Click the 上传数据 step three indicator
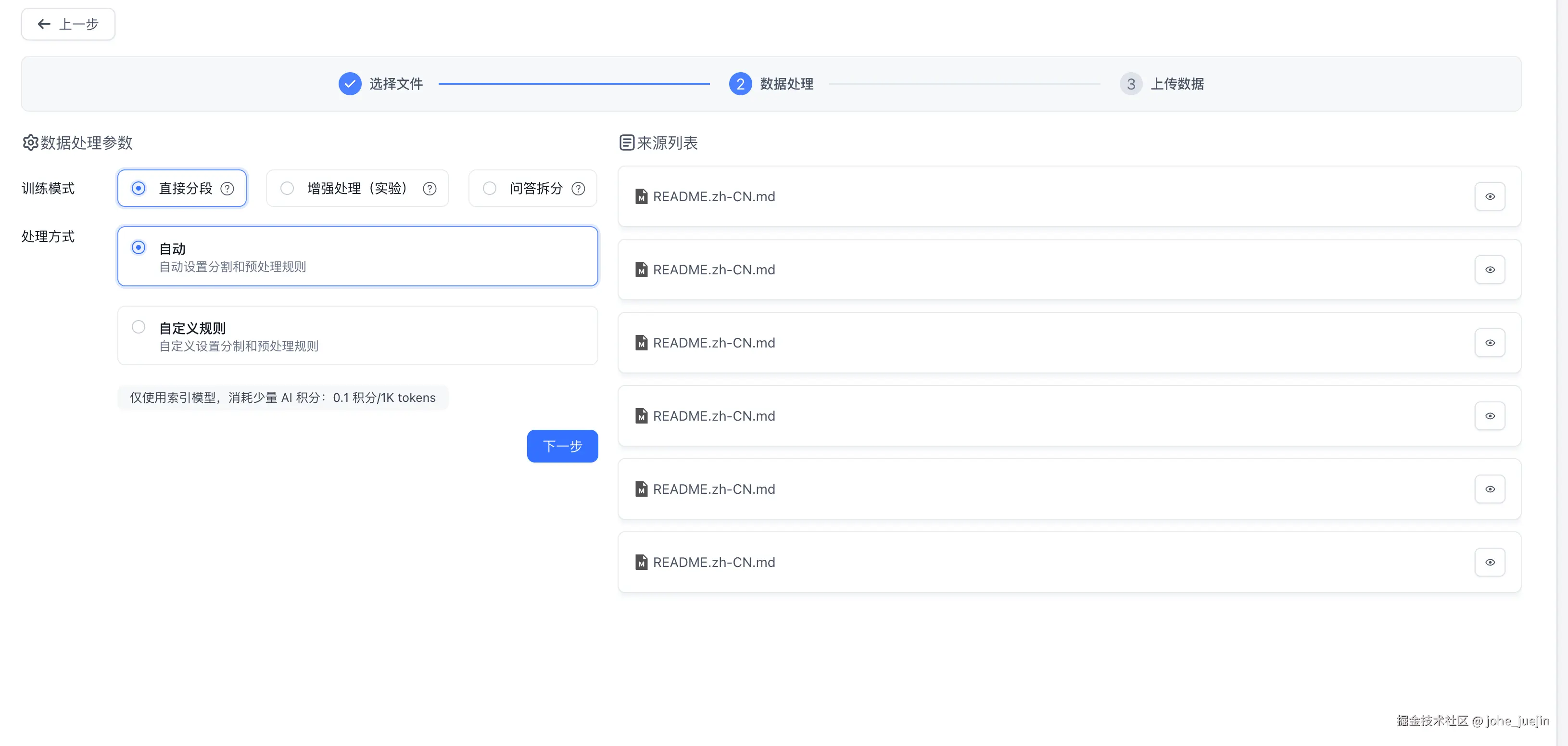The height and width of the screenshot is (746, 1568). [x=1130, y=84]
